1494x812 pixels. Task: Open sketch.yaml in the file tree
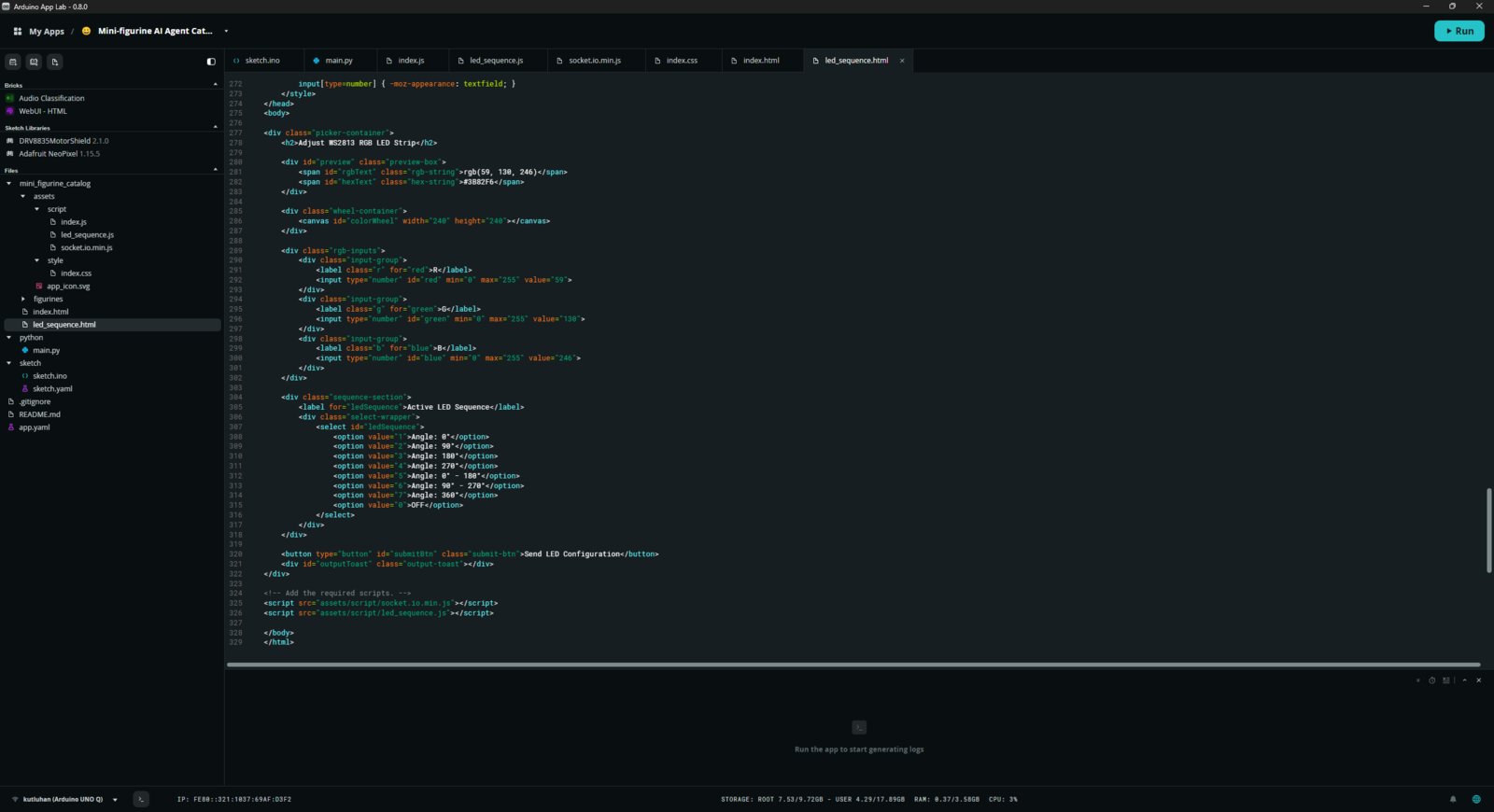(x=52, y=389)
